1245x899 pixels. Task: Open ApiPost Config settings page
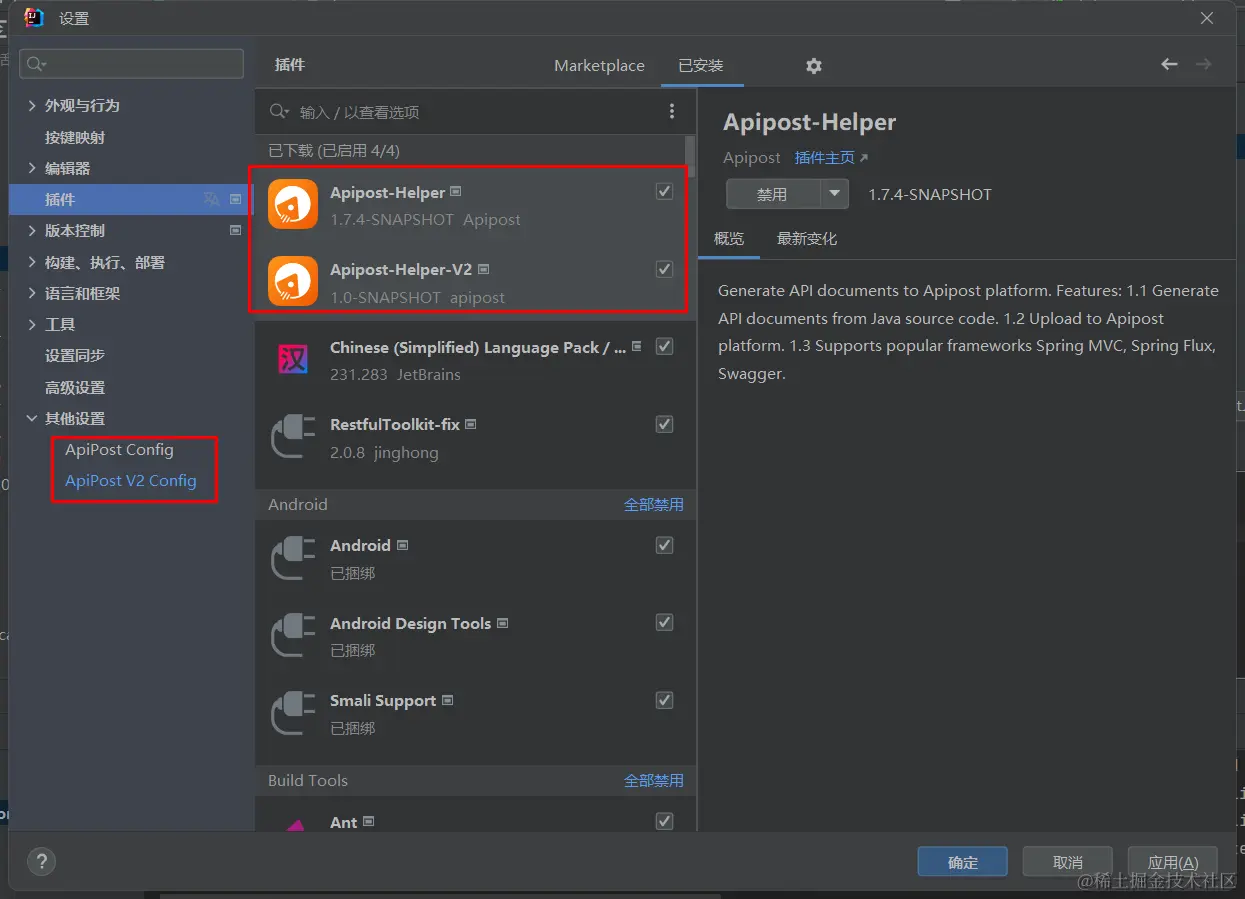tap(119, 449)
